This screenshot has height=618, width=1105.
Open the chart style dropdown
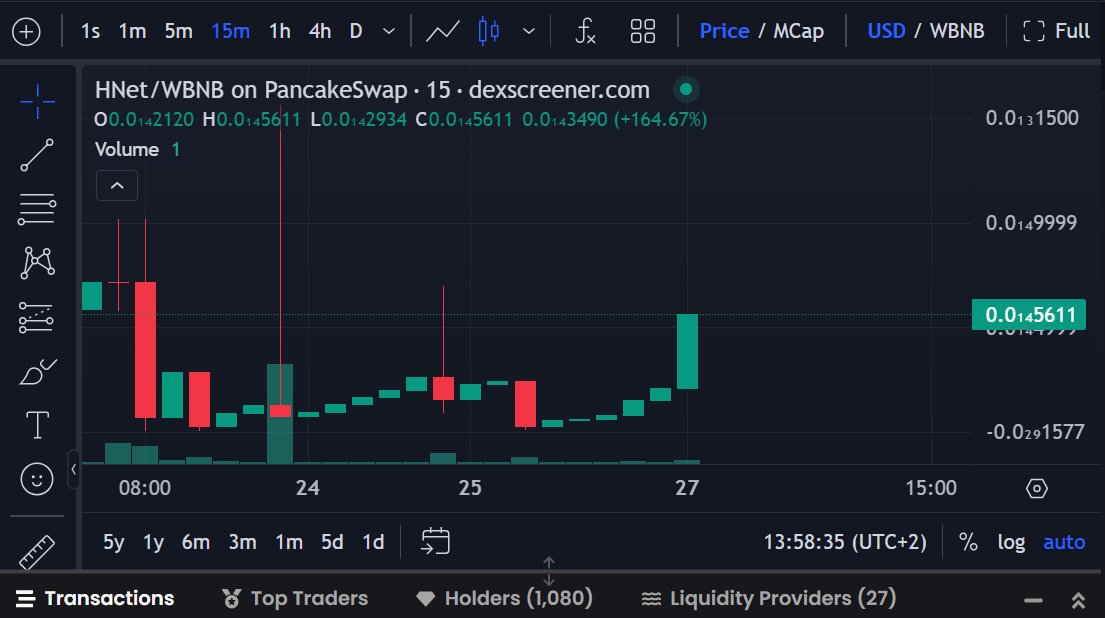(x=529, y=31)
